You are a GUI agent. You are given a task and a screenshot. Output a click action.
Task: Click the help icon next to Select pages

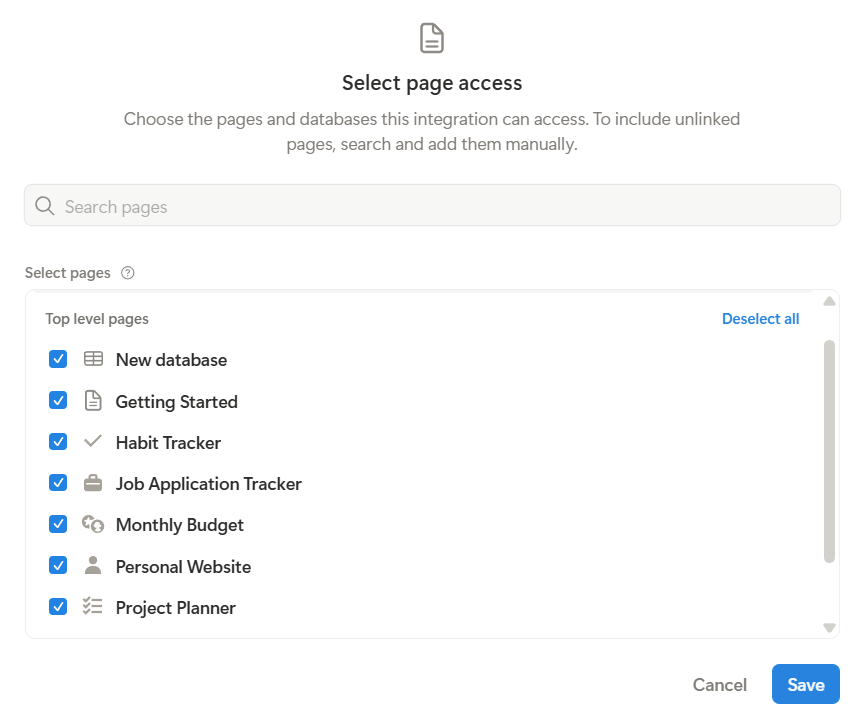127,273
